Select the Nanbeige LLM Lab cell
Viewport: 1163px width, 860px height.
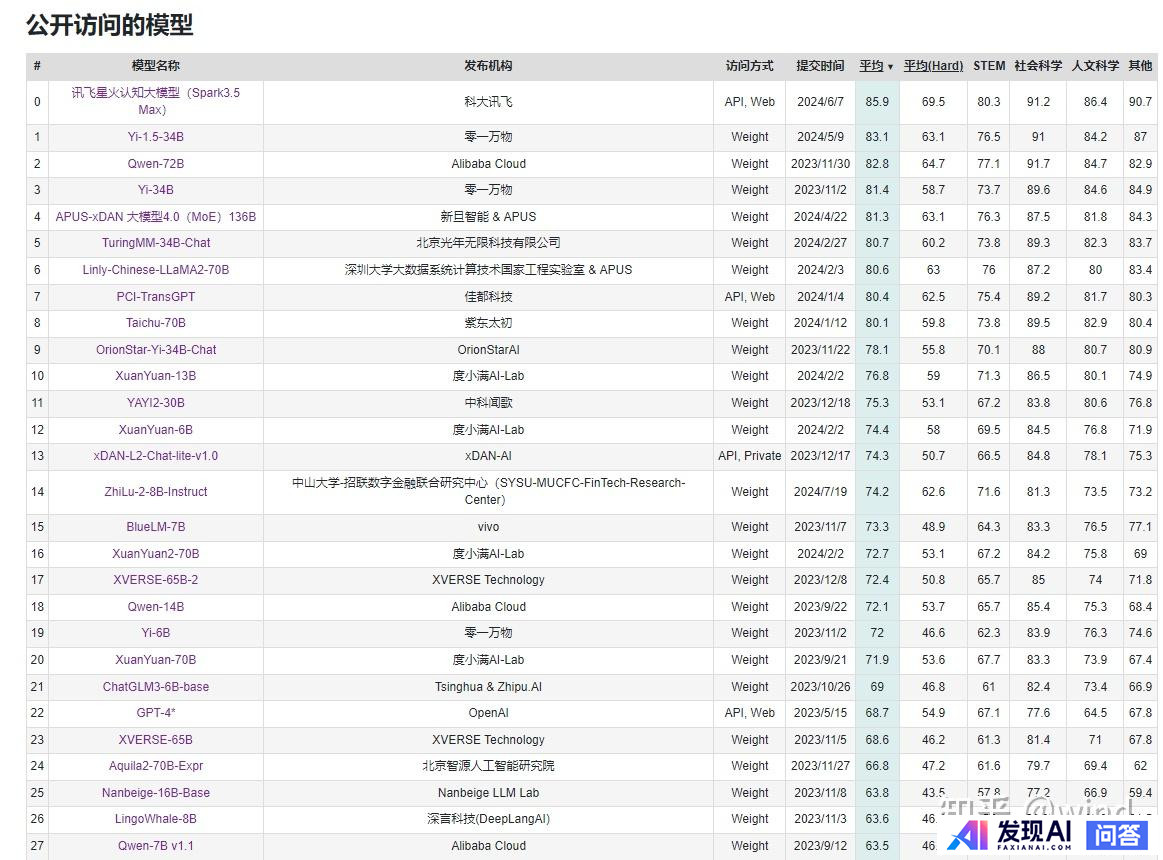pyautogui.click(x=488, y=792)
